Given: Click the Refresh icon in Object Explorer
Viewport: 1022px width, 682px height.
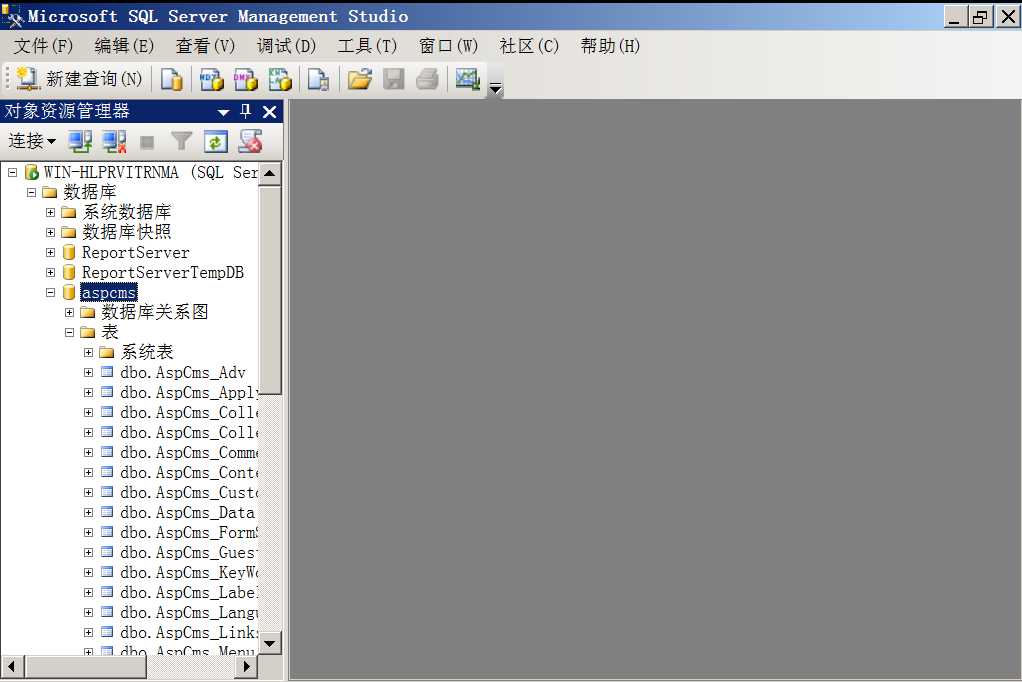Looking at the screenshot, I should pos(216,141).
